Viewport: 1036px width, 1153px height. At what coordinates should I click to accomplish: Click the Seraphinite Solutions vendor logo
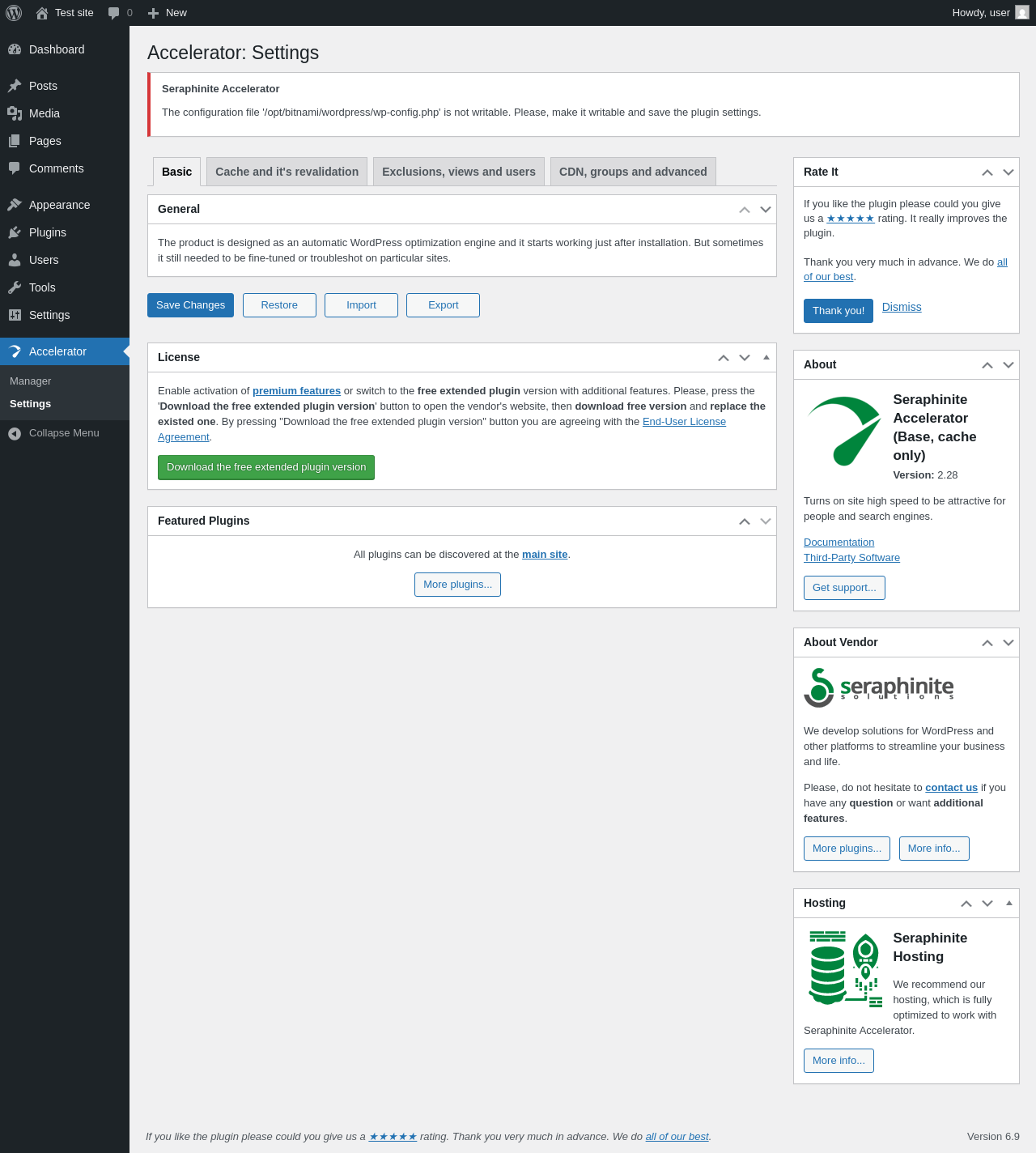879,687
